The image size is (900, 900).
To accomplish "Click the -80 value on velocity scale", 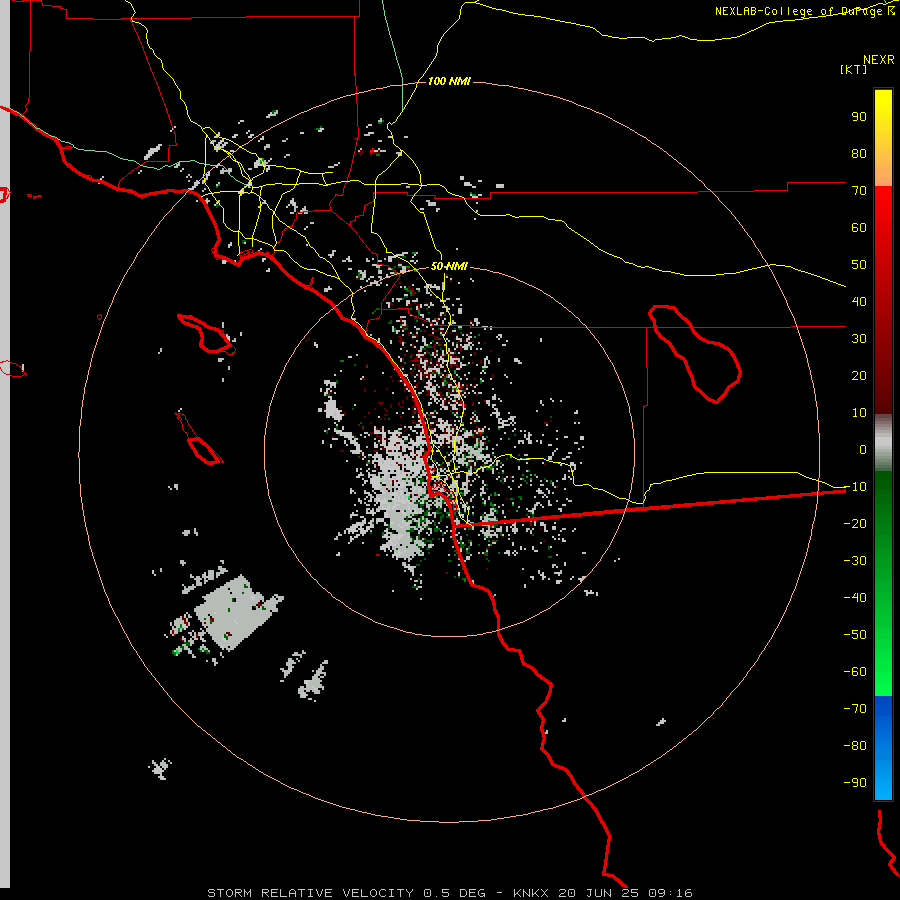I will [855, 746].
